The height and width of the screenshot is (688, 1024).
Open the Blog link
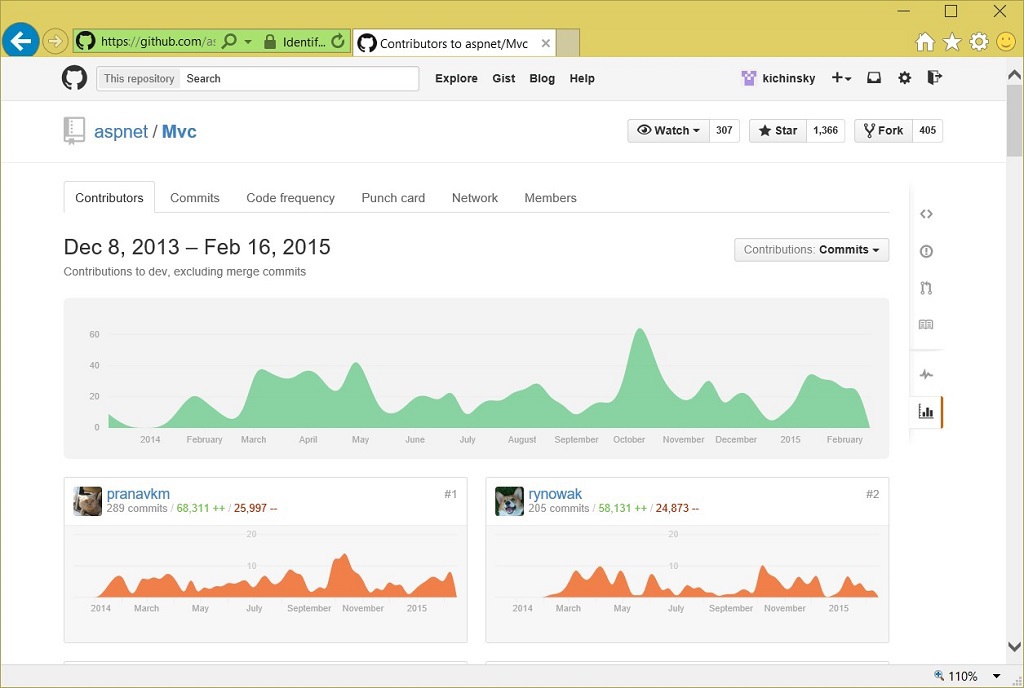click(x=542, y=78)
